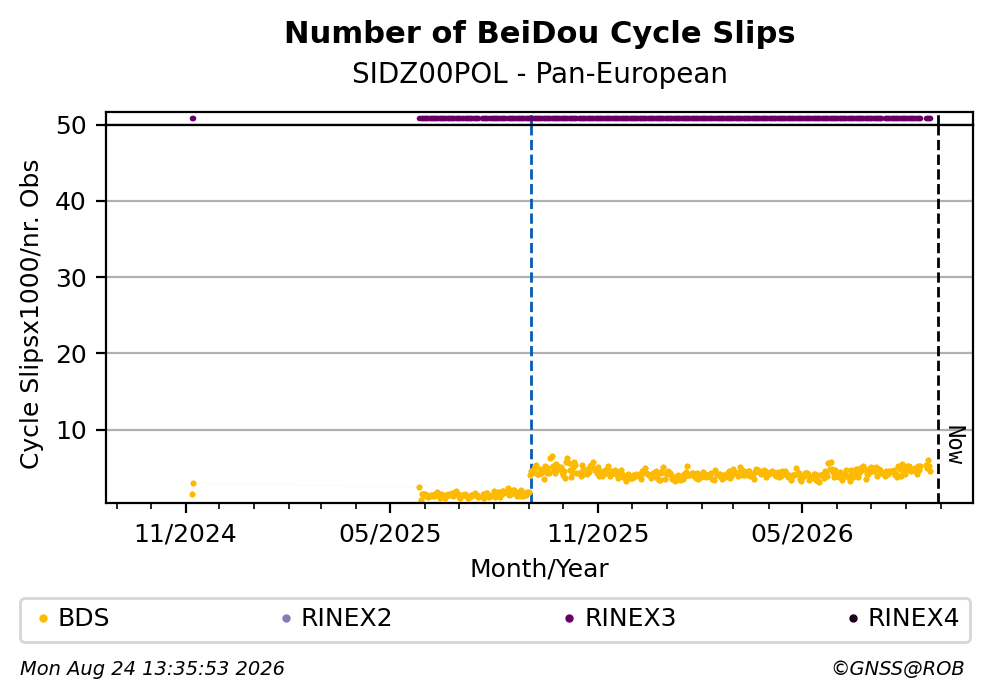Select the RINEX4 legend label
Screen dimensions: 993x699
(x=913, y=618)
